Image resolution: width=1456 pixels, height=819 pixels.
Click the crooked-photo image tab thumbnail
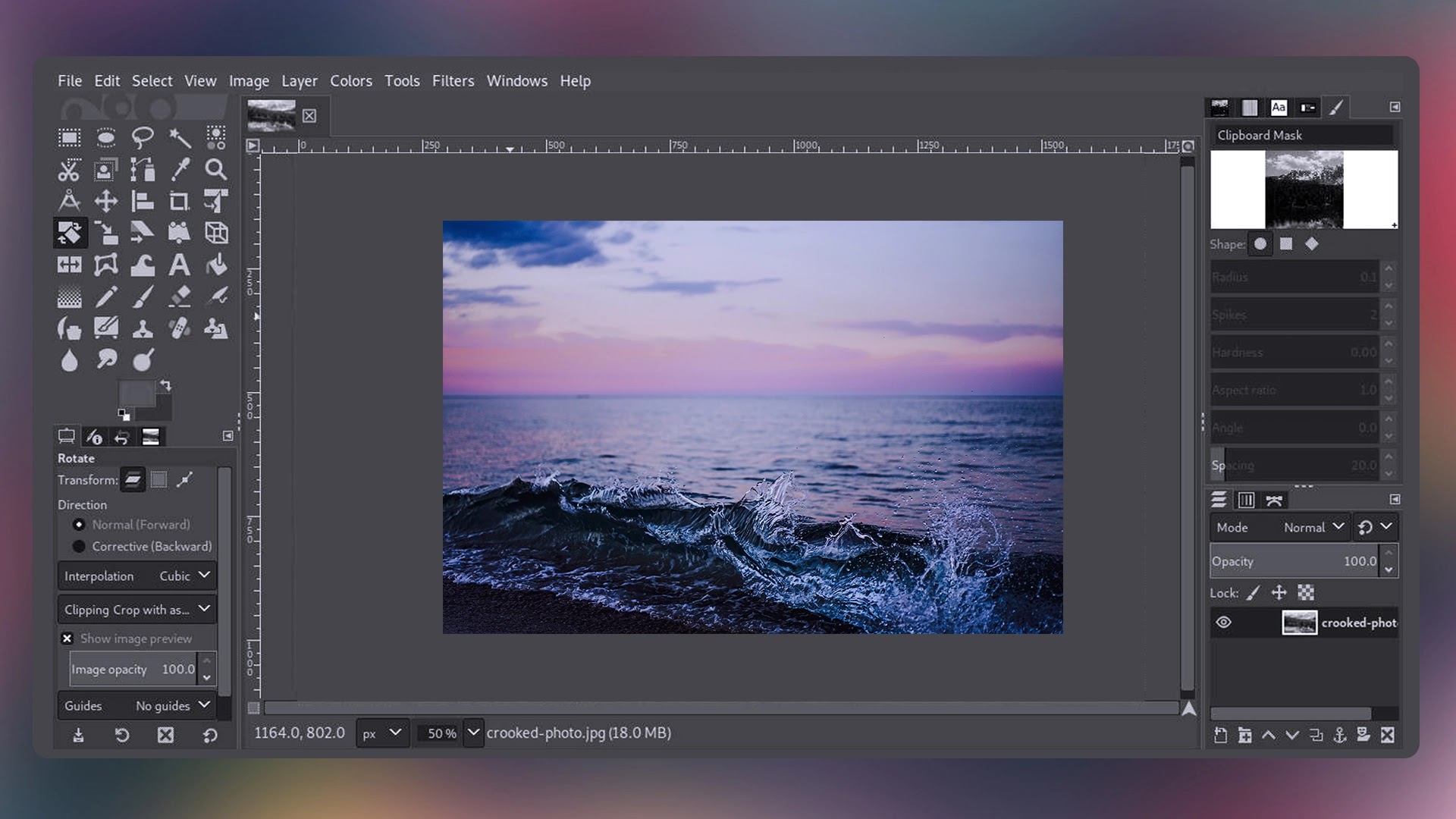tap(271, 115)
